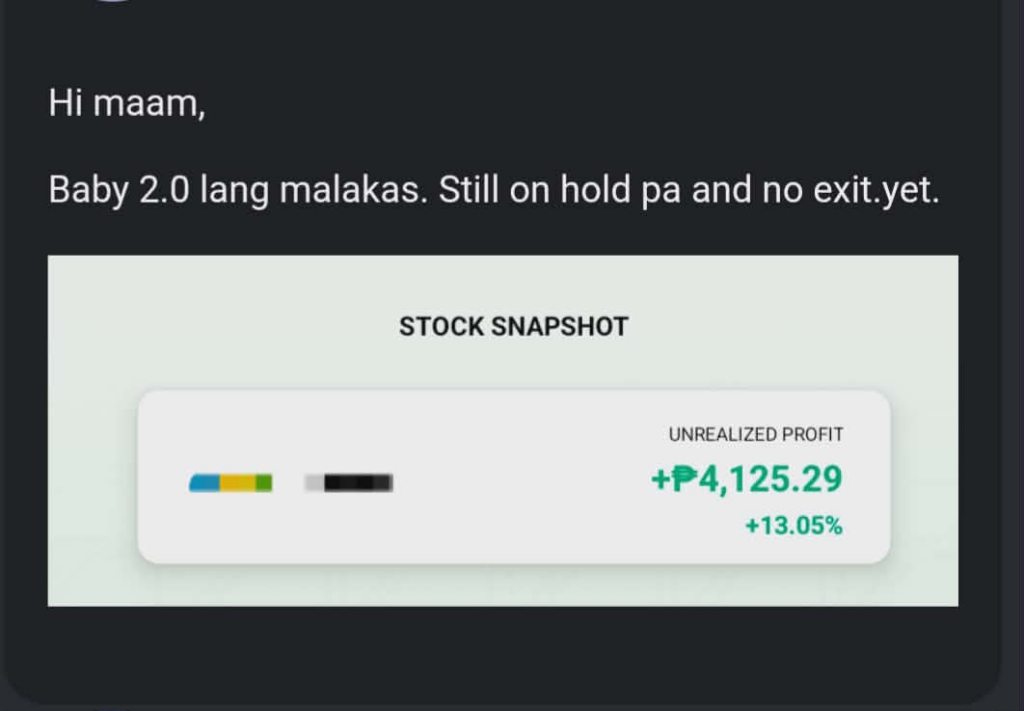Click the lighter strip along the right edge
Image resolution: width=1024 pixels, height=711 pixels.
[x=1013, y=350]
